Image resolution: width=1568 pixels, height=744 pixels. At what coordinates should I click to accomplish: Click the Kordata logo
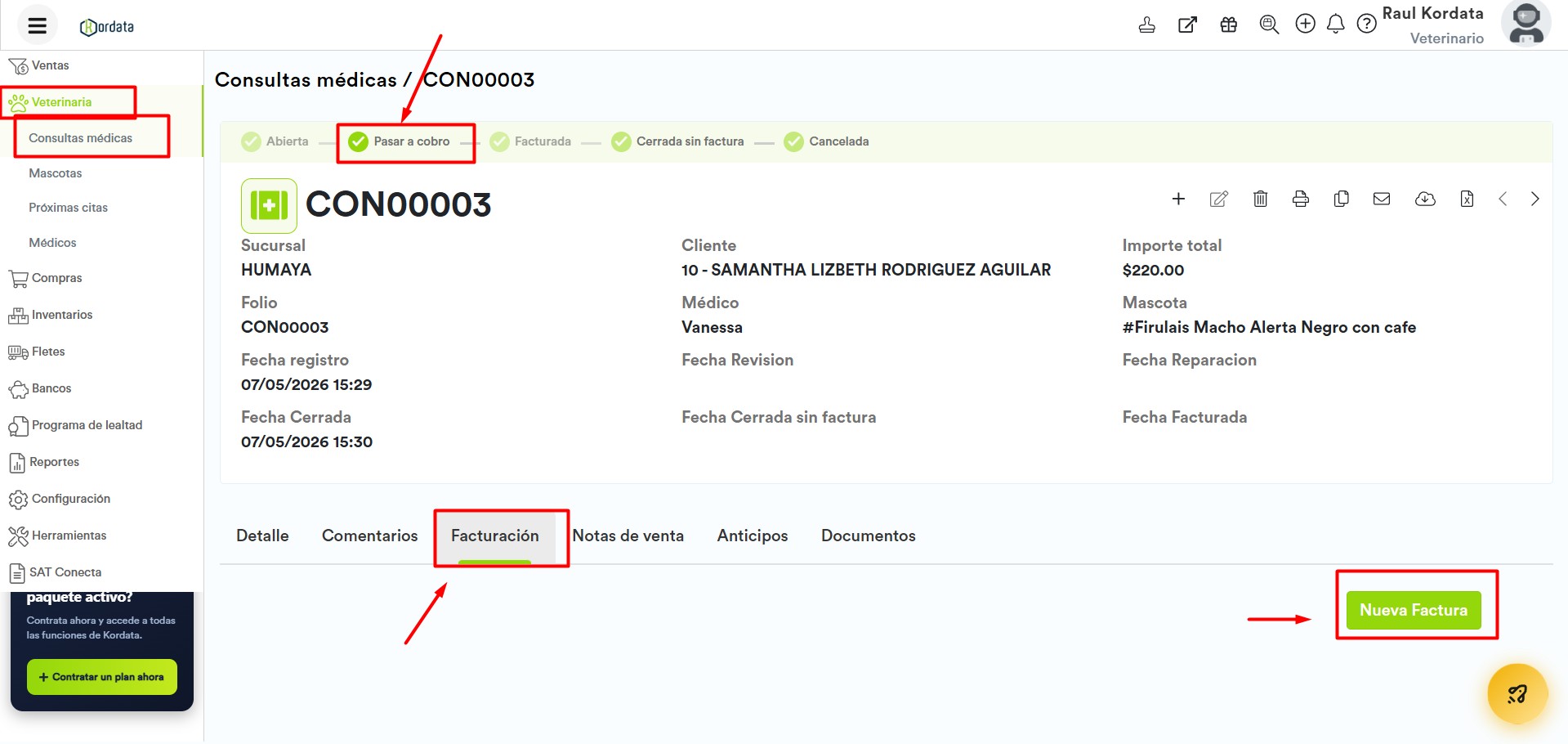coord(107,27)
